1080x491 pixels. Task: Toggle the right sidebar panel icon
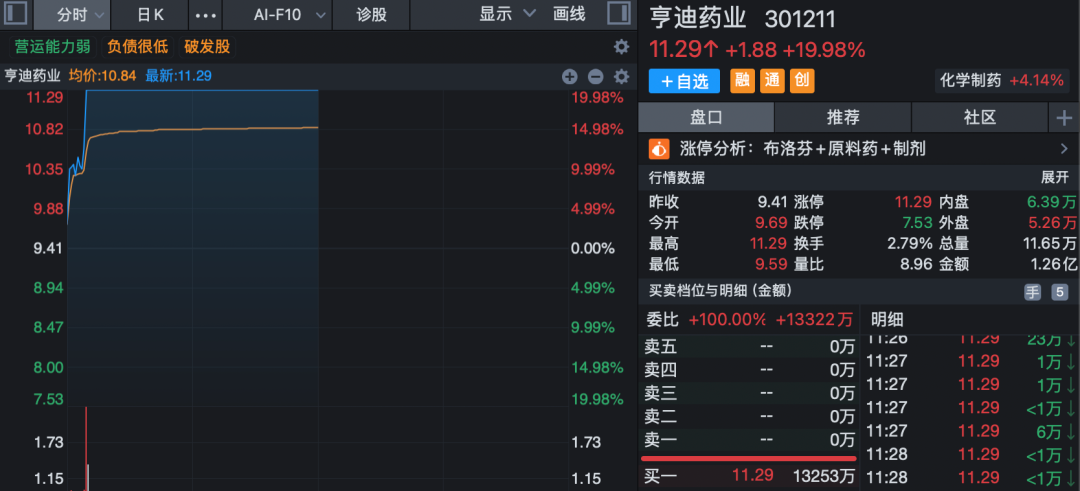click(619, 14)
